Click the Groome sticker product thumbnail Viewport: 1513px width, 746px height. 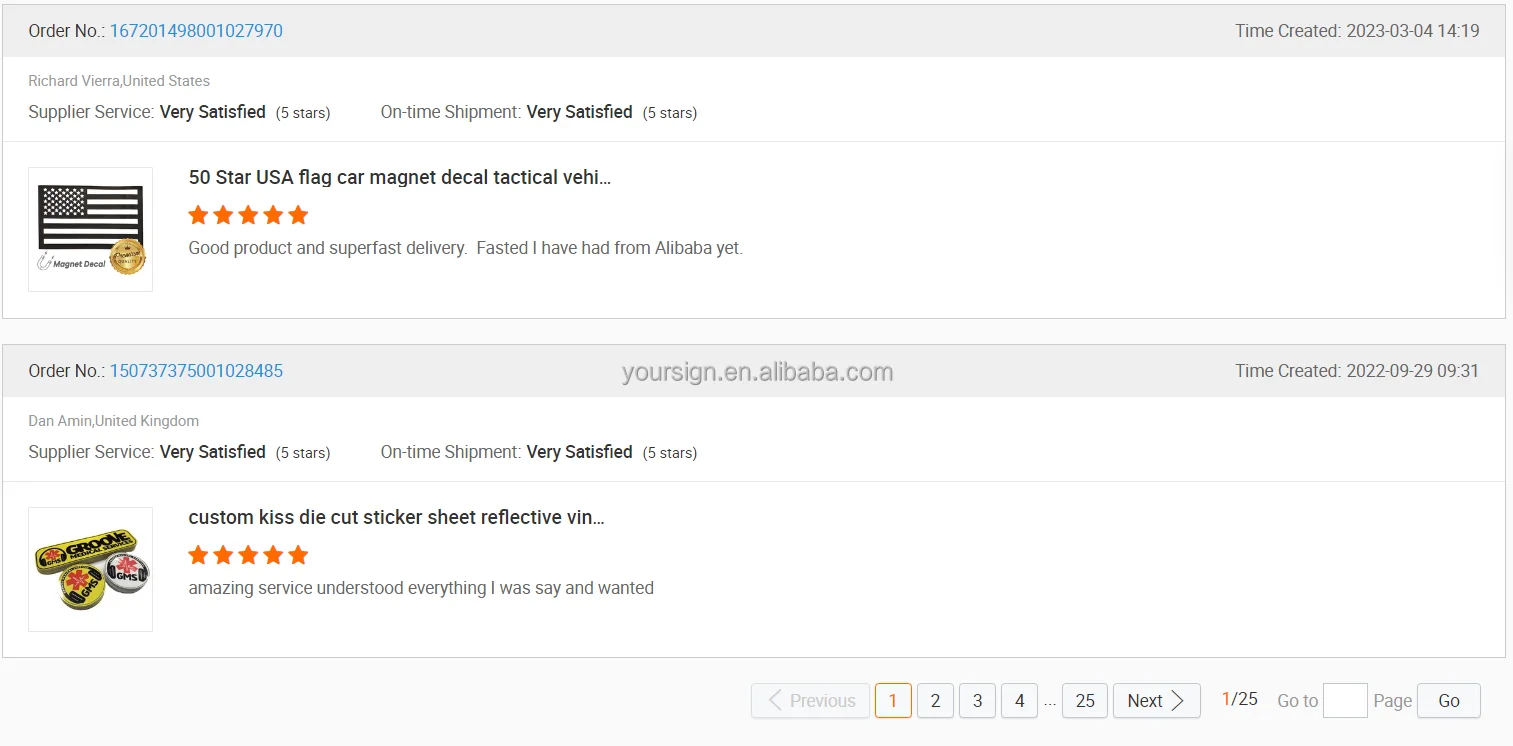point(91,570)
